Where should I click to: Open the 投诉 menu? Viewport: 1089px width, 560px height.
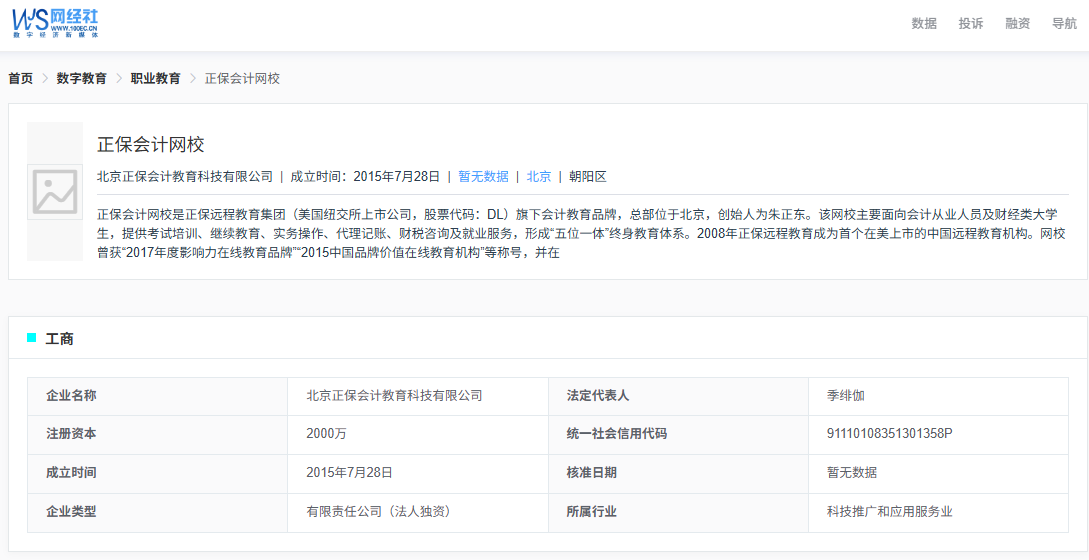click(x=971, y=24)
